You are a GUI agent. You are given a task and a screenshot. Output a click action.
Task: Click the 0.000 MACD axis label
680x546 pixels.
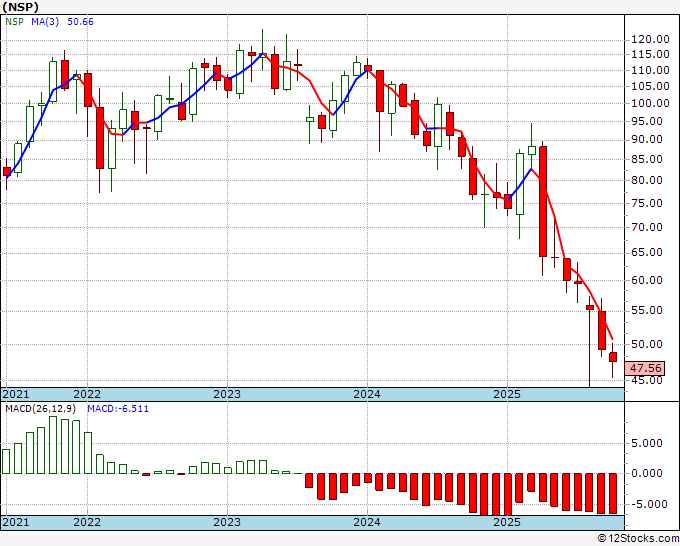point(647,473)
